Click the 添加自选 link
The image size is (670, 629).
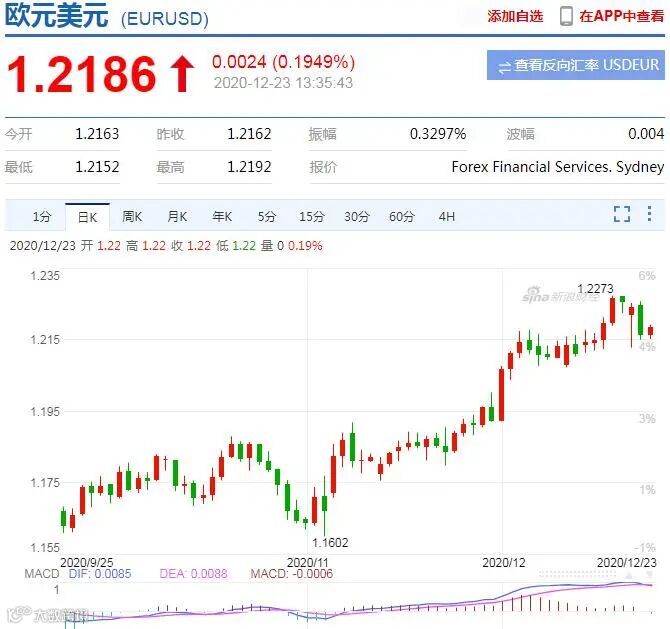(515, 16)
